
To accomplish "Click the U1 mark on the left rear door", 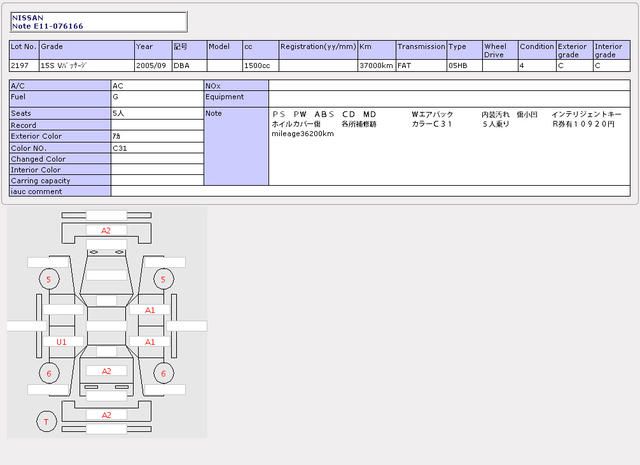I will click(62, 342).
